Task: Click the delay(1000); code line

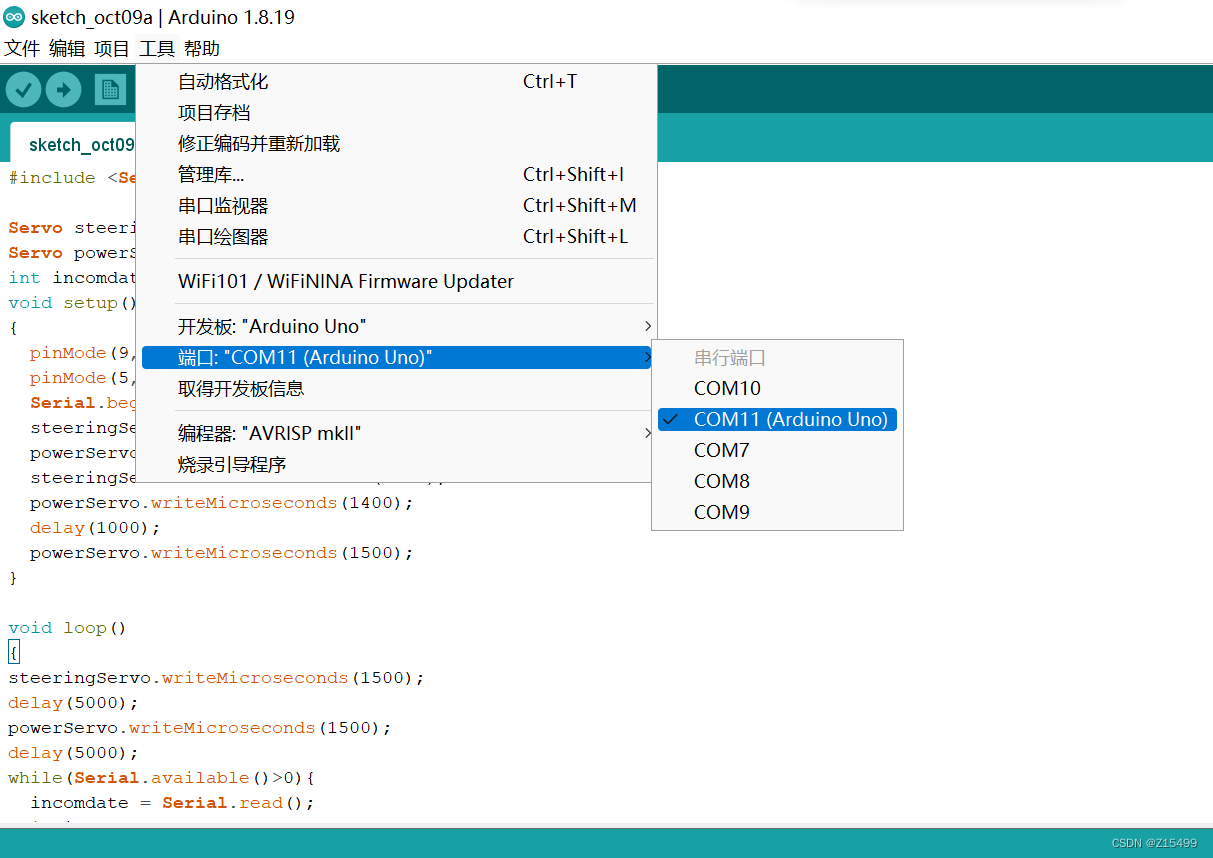Action: point(95,528)
